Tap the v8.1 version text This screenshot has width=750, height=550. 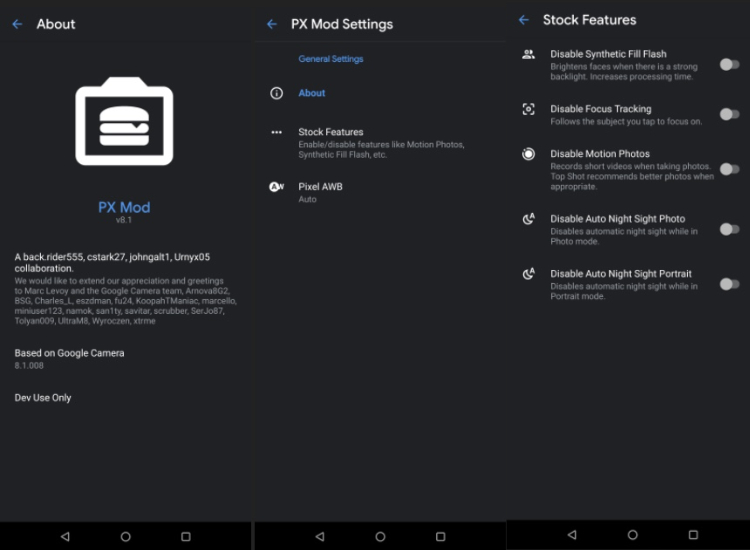click(124, 220)
